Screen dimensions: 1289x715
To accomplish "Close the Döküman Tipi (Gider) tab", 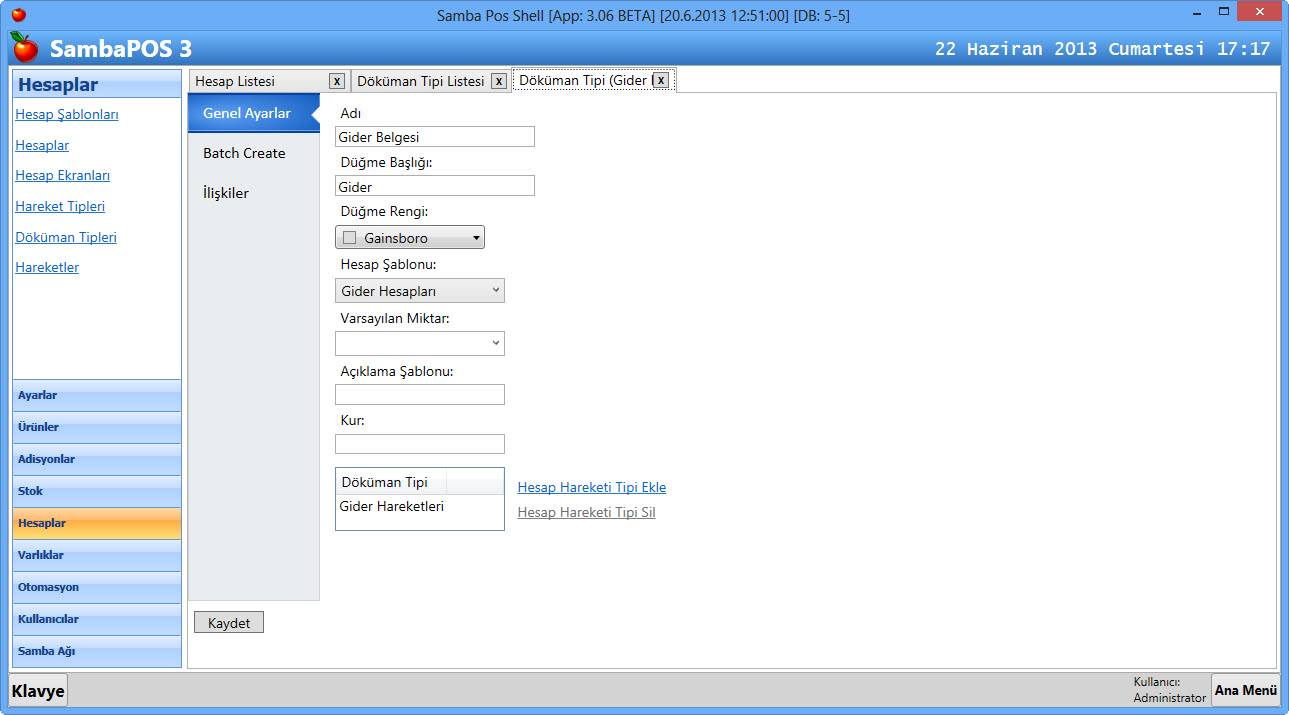I will click(x=660, y=80).
